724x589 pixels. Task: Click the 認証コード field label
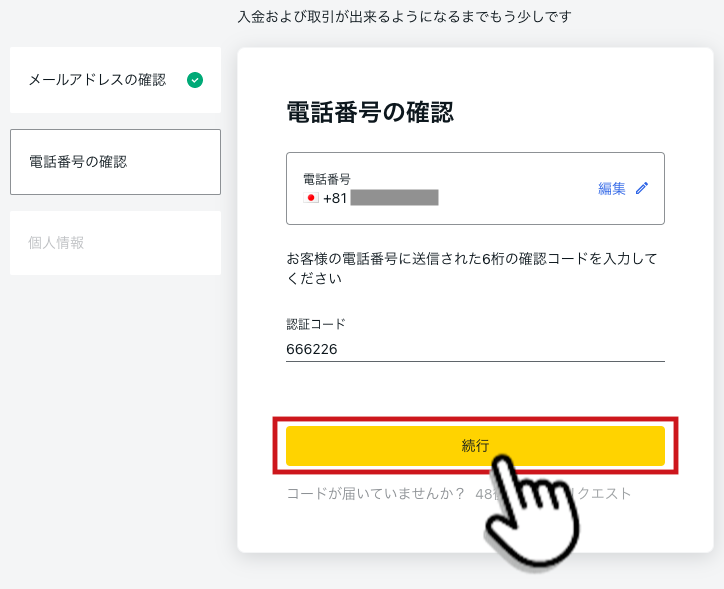point(316,324)
